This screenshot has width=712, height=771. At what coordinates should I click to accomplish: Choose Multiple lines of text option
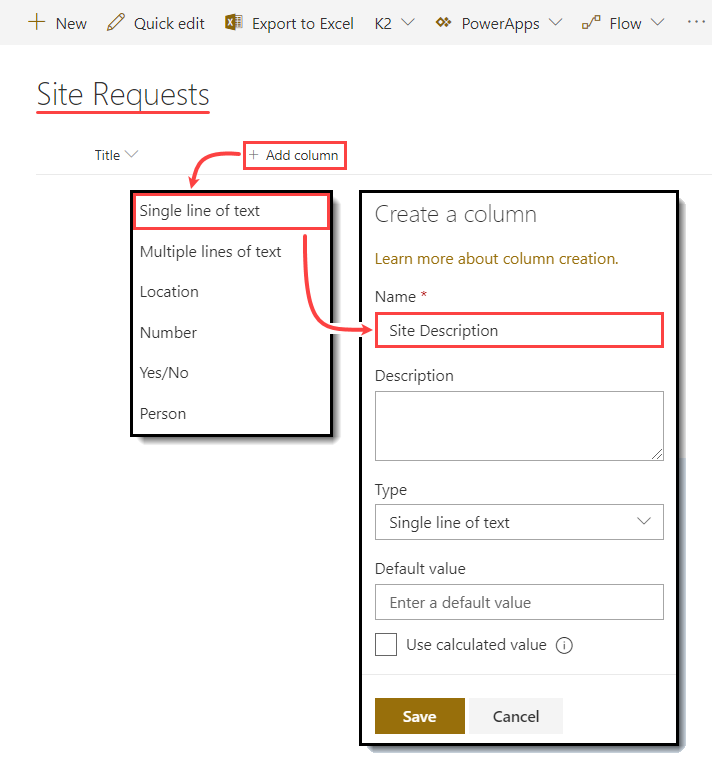(231, 252)
